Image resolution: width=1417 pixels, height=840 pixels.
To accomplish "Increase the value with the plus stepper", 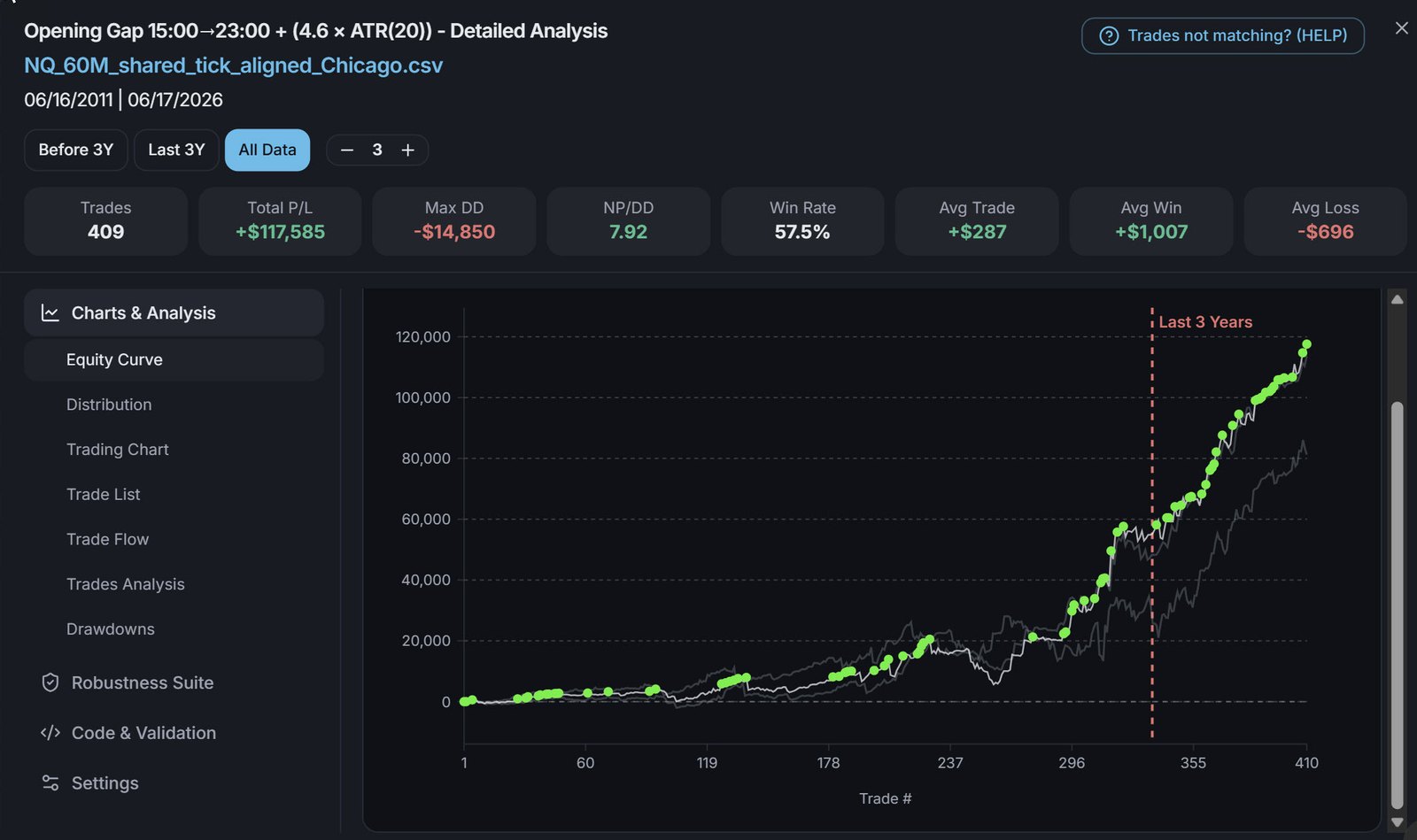I will tap(407, 150).
